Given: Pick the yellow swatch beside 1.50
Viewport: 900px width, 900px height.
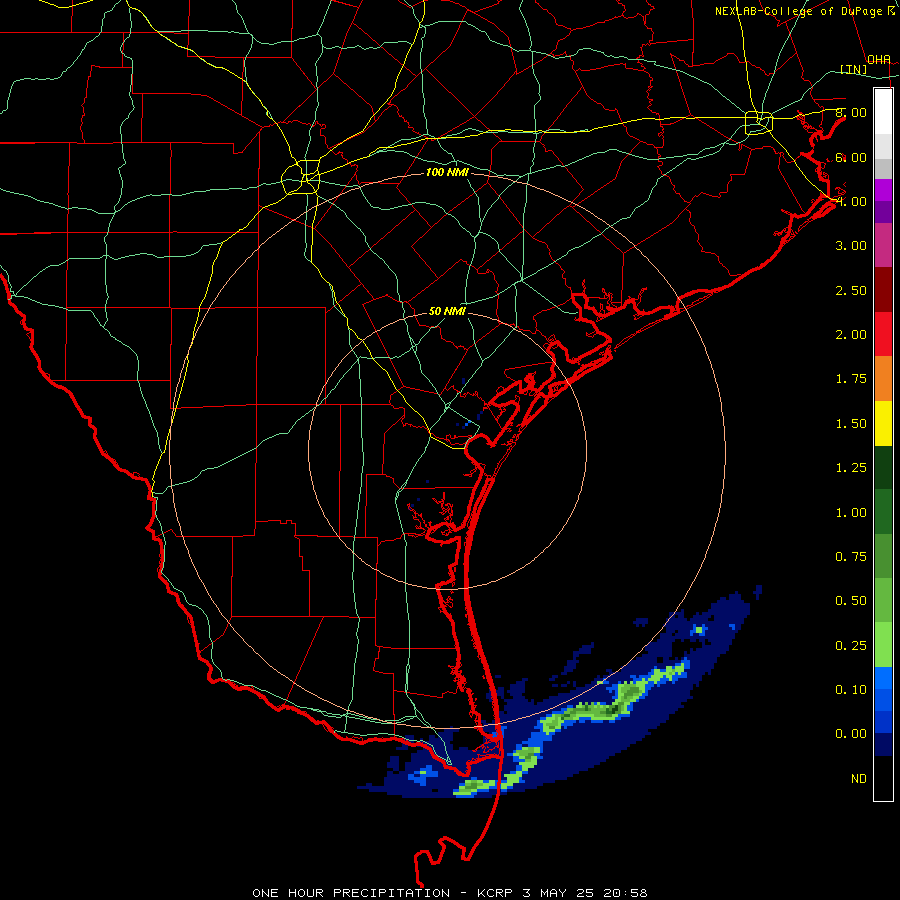Looking at the screenshot, I should click(x=883, y=424).
